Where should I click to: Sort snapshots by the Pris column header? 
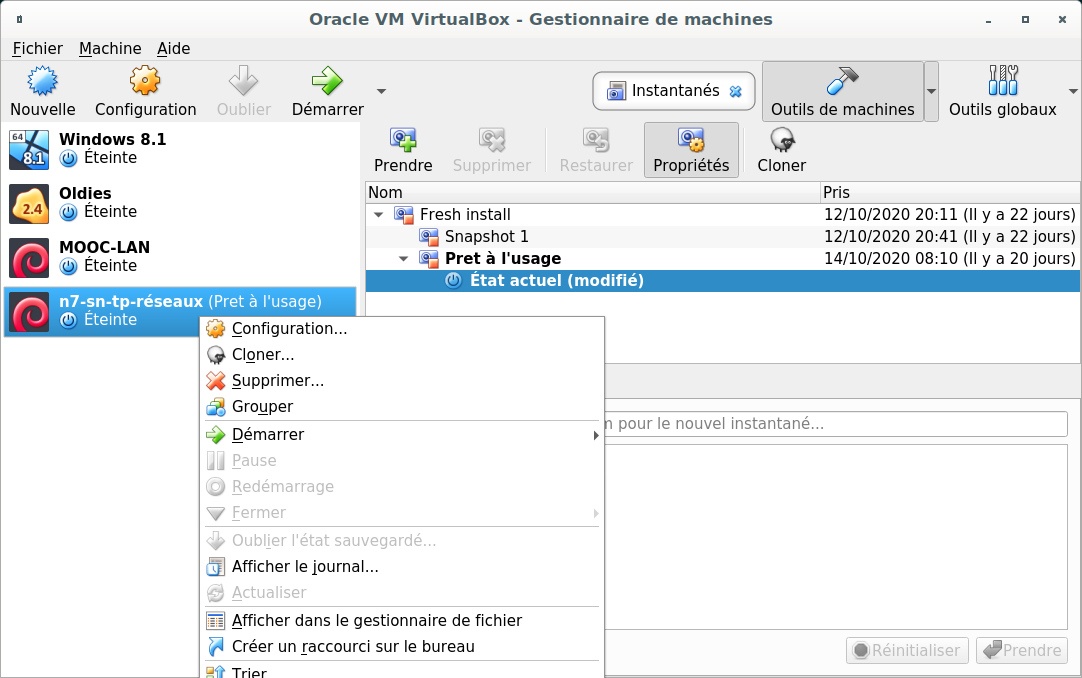(x=950, y=192)
